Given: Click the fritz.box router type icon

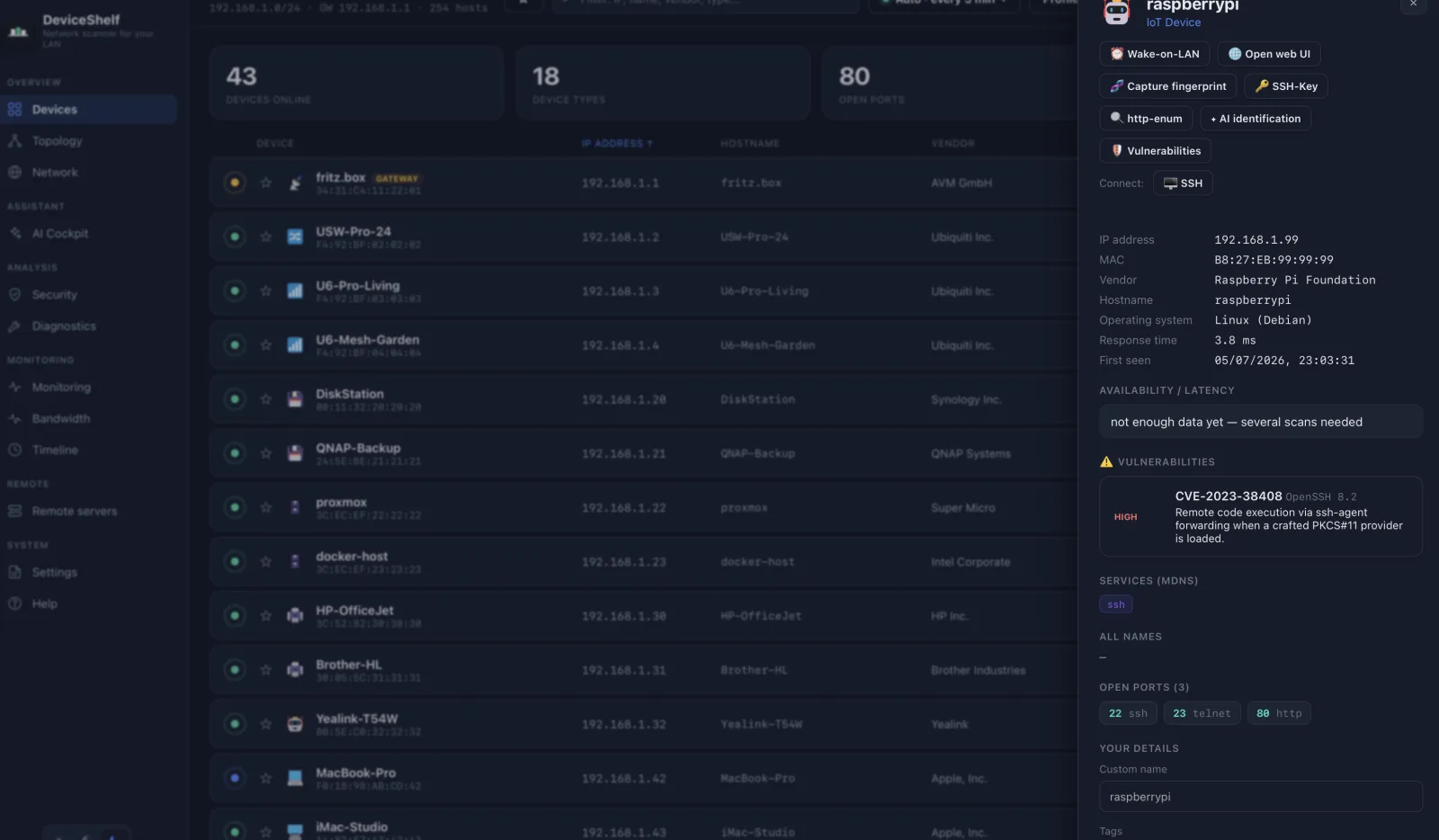Looking at the screenshot, I should 295,183.
